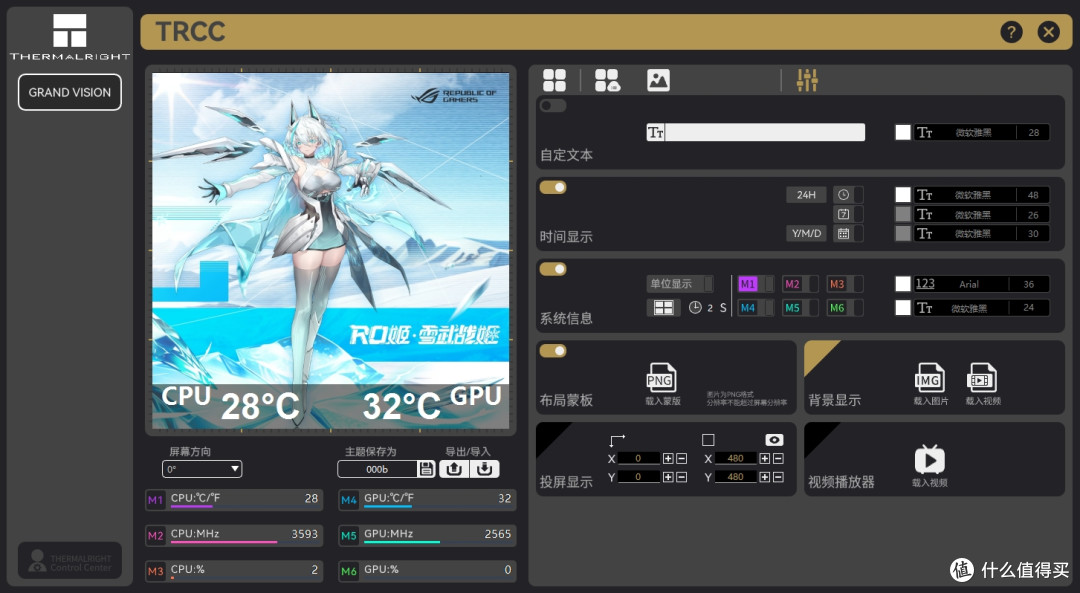This screenshot has width=1080, height=593.
Task: Decrease the position Y value with minus
Action: [681, 477]
